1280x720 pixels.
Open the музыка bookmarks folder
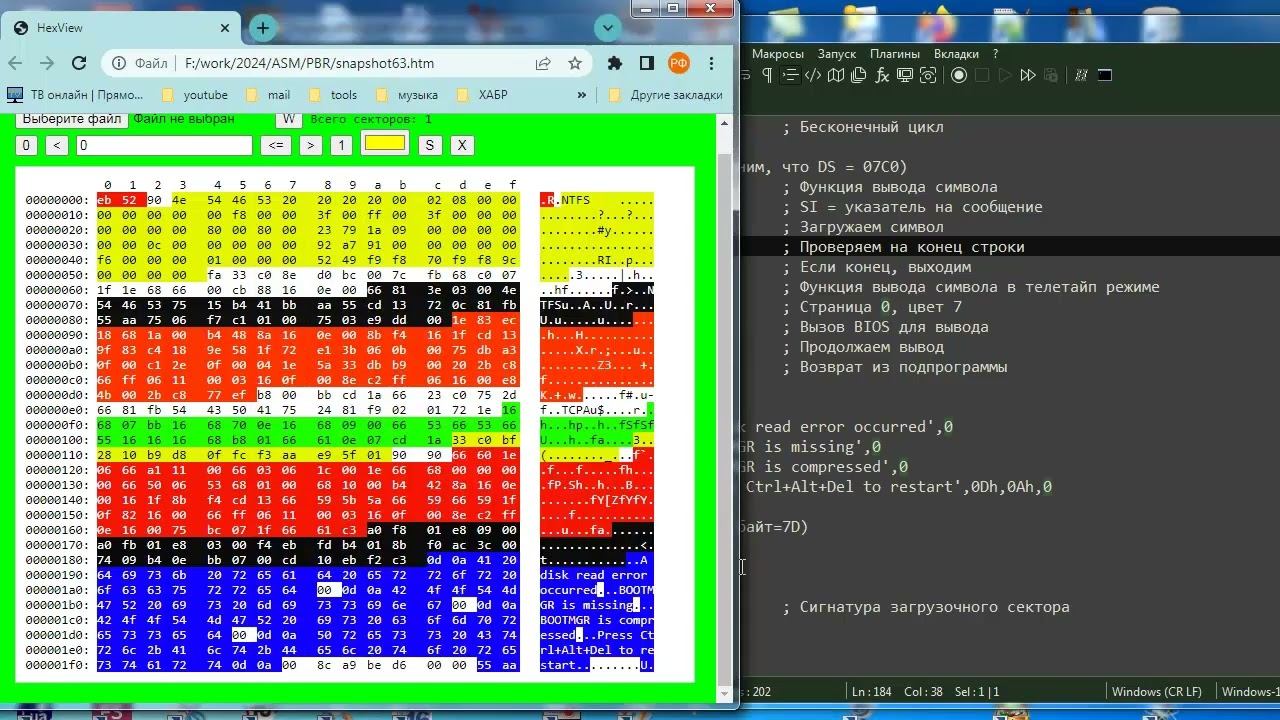(x=406, y=95)
